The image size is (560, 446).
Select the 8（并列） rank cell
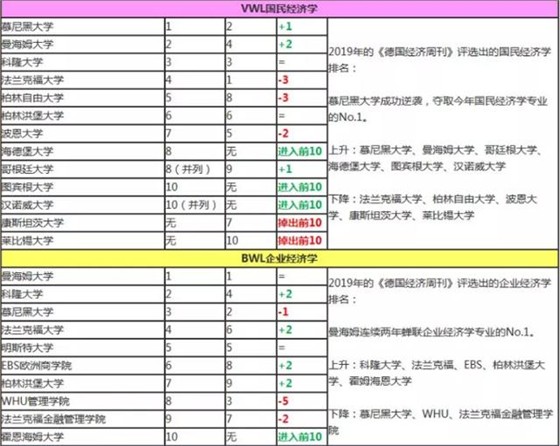195,169
